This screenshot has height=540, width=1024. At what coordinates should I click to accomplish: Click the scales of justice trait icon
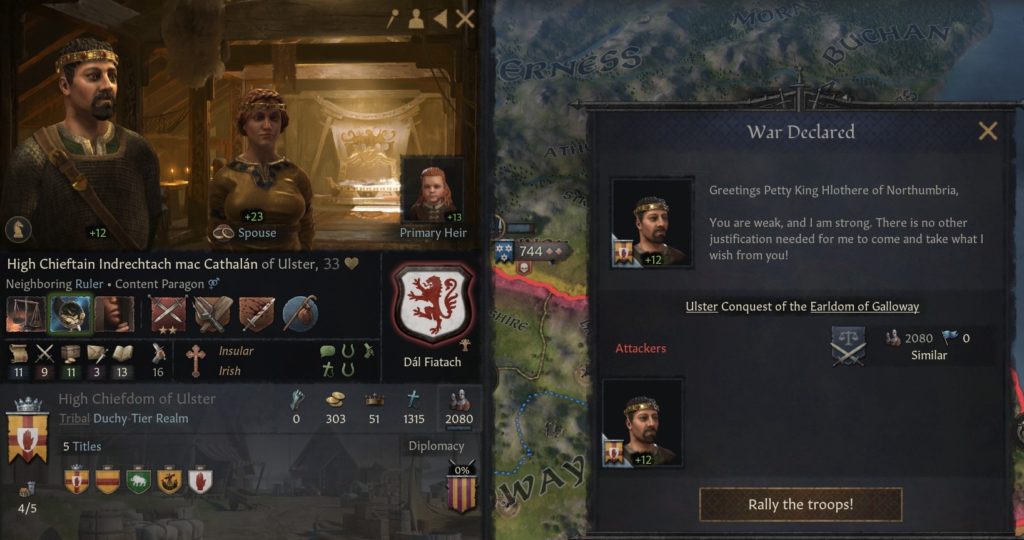click(x=25, y=314)
